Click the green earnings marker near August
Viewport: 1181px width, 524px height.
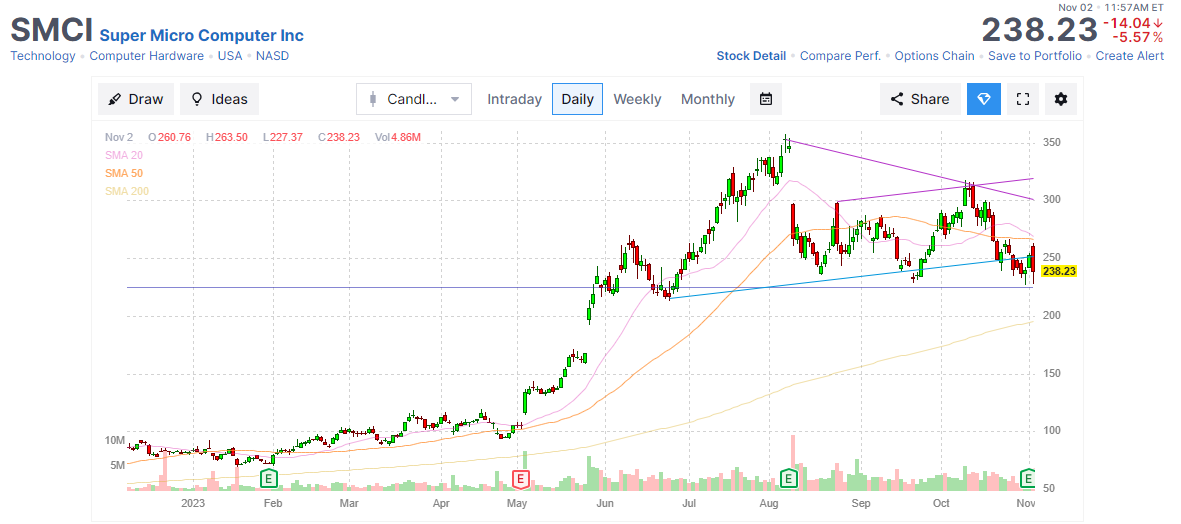(789, 477)
